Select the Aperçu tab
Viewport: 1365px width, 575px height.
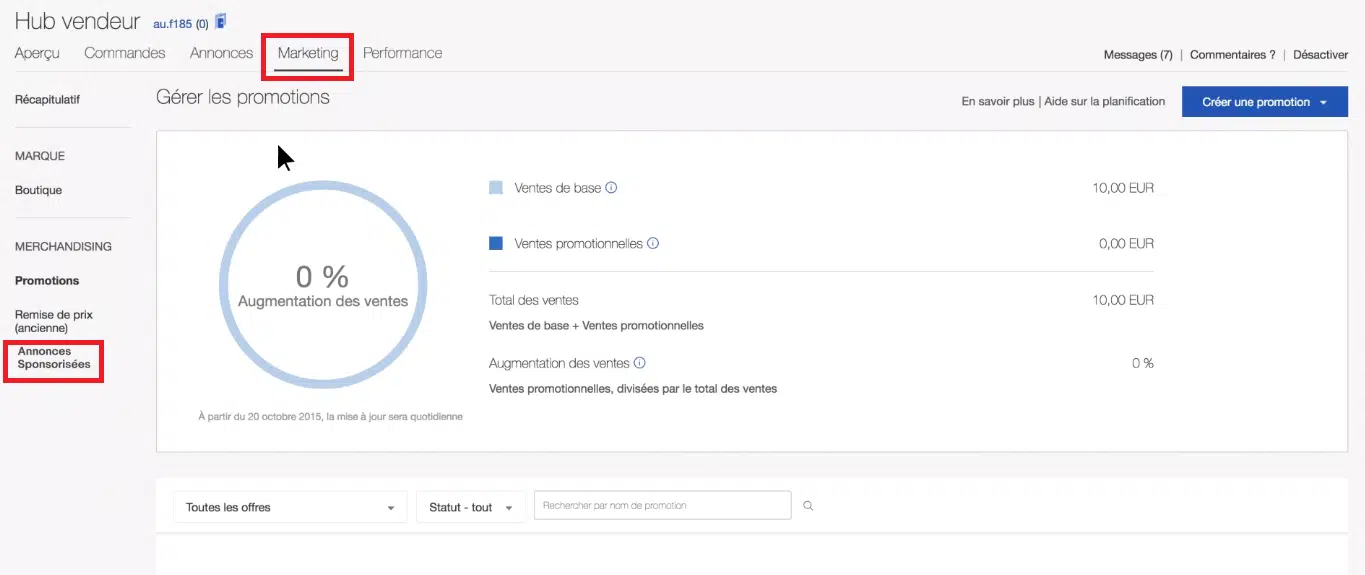37,53
